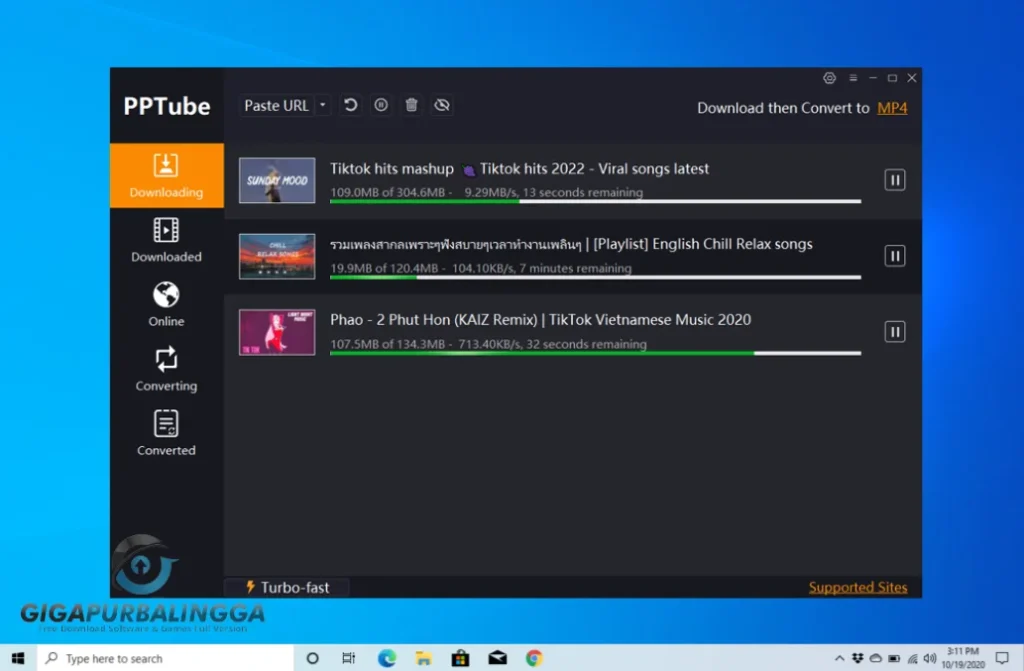Viewport: 1024px width, 671px height.
Task: Open Microsoft Edge from the taskbar
Action: click(386, 658)
